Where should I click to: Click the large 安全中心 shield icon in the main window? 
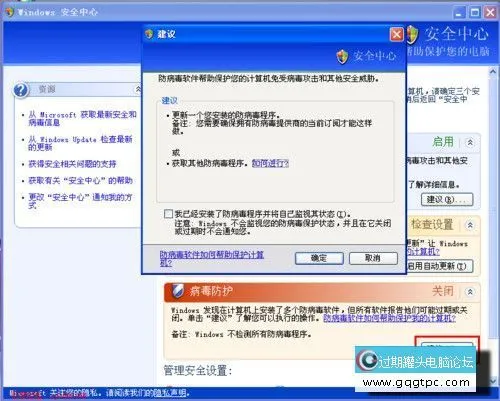(x=412, y=35)
